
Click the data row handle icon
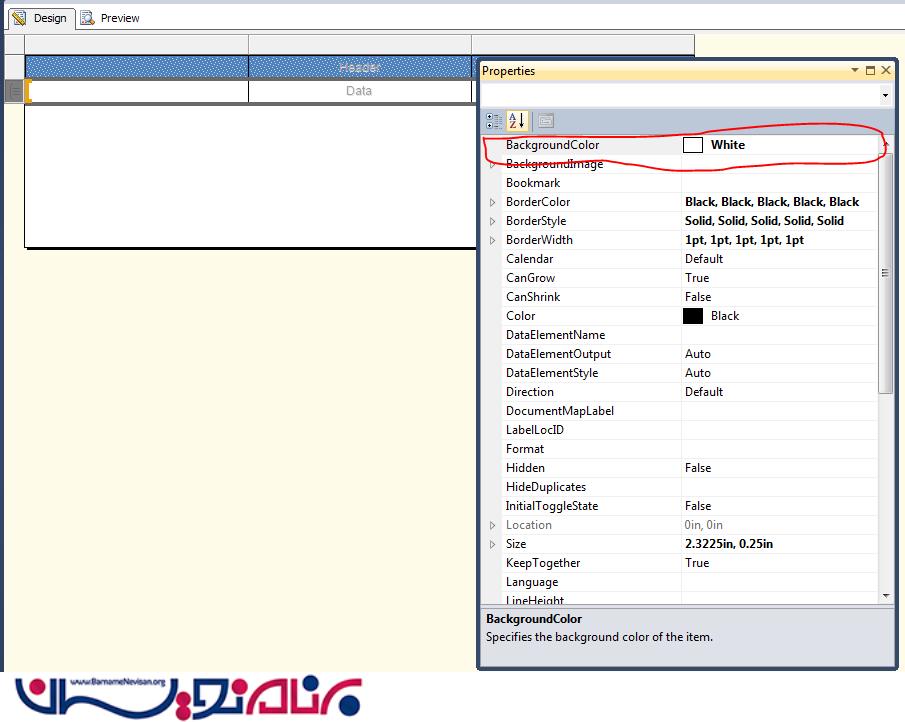pyautogui.click(x=14, y=91)
